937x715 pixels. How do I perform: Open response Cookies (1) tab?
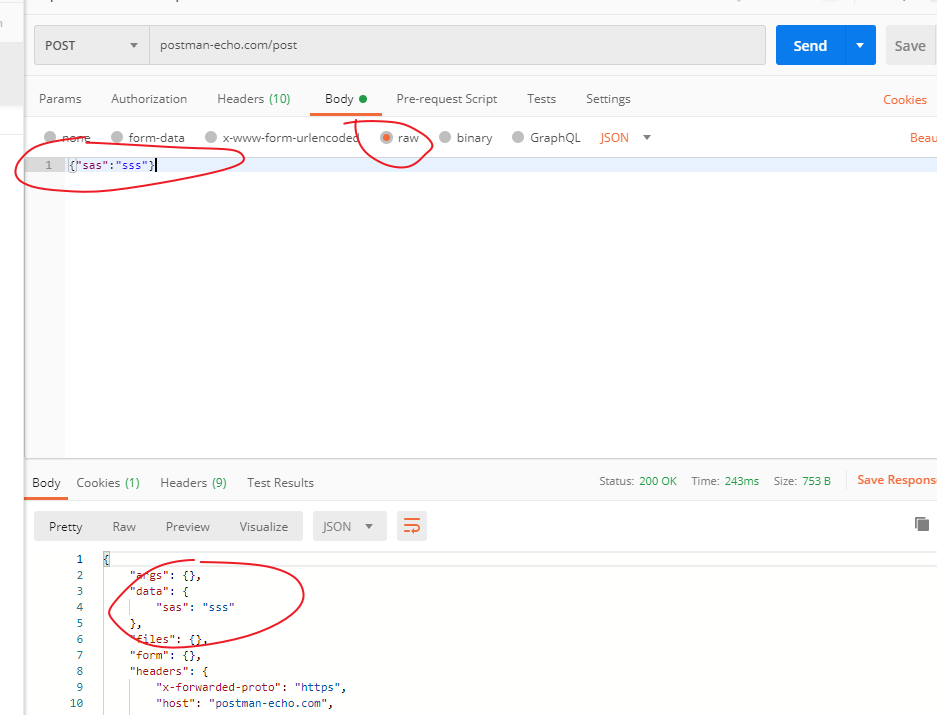[x=108, y=482]
